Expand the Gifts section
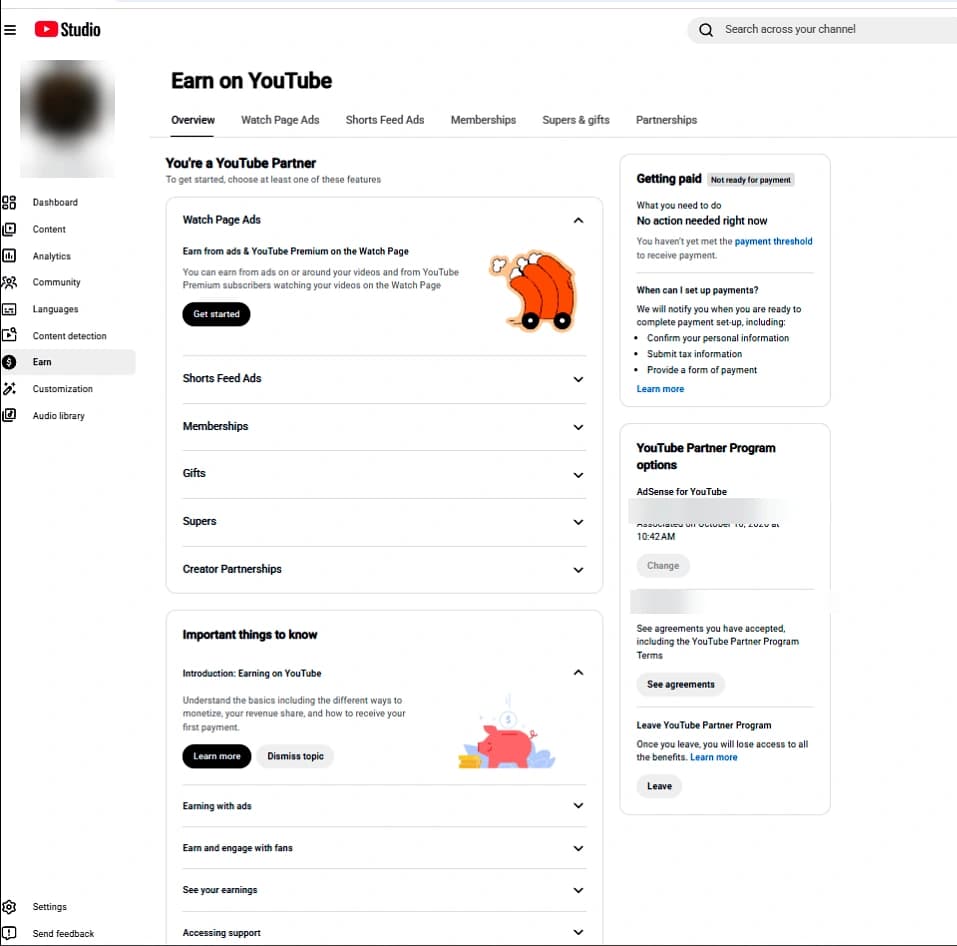Image resolution: width=957 pixels, height=946 pixels. tap(578, 474)
